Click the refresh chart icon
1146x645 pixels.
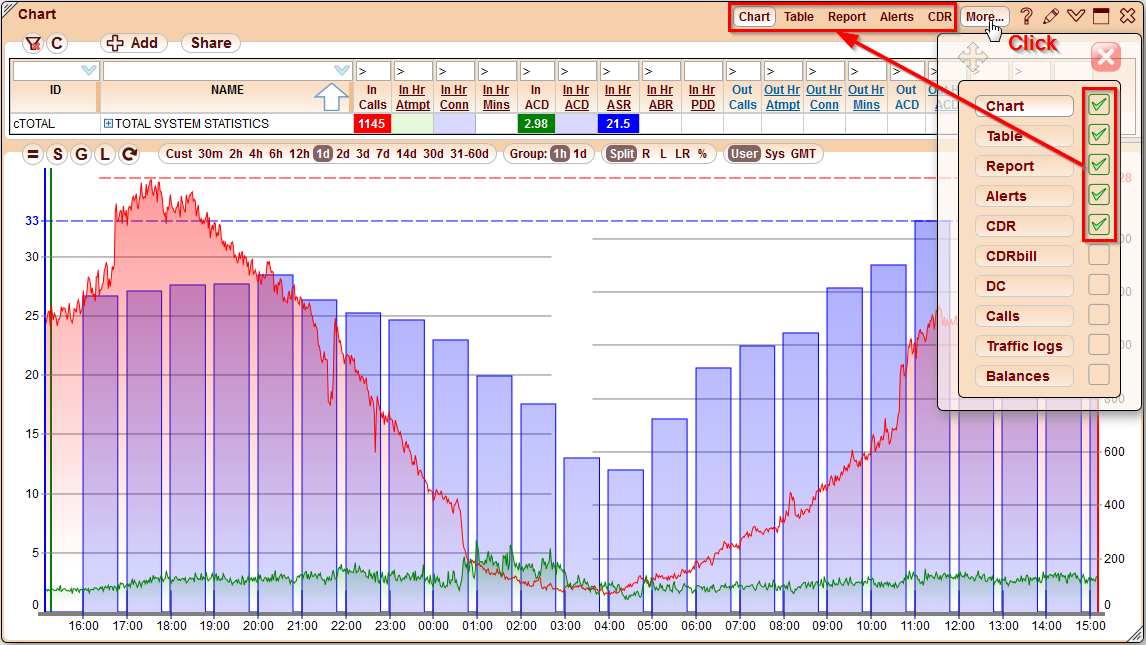point(129,154)
